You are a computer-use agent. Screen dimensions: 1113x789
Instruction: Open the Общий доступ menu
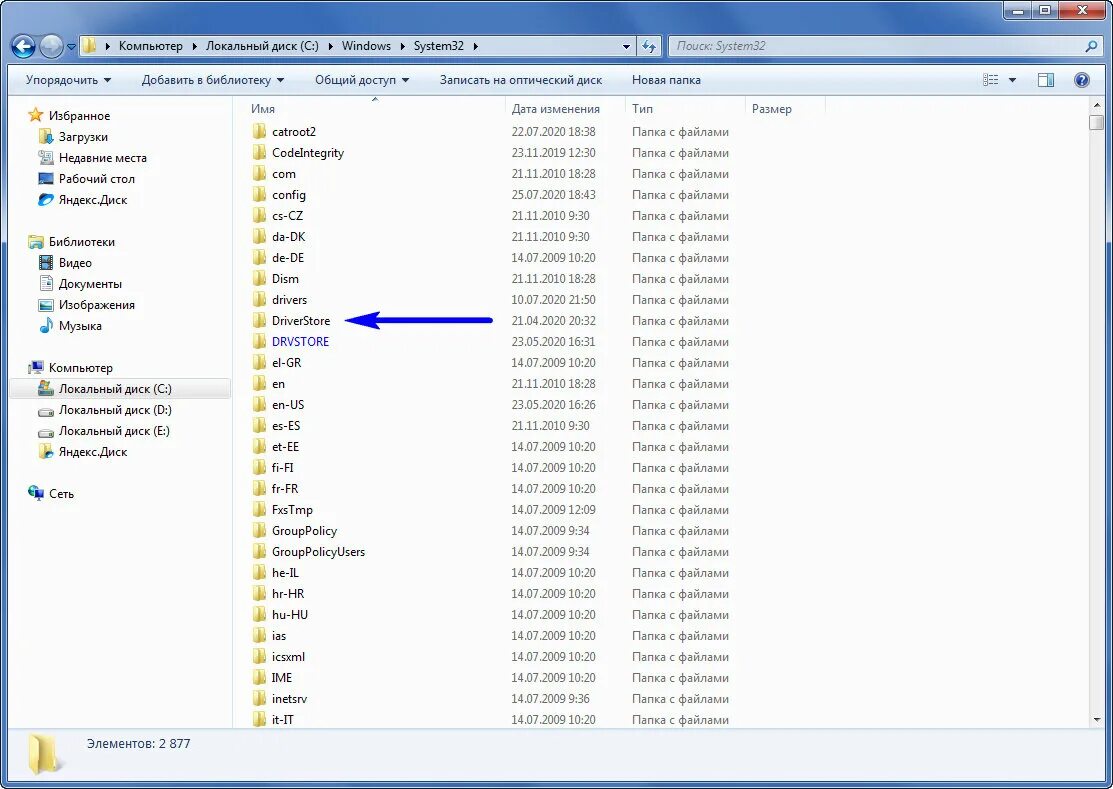pos(362,80)
